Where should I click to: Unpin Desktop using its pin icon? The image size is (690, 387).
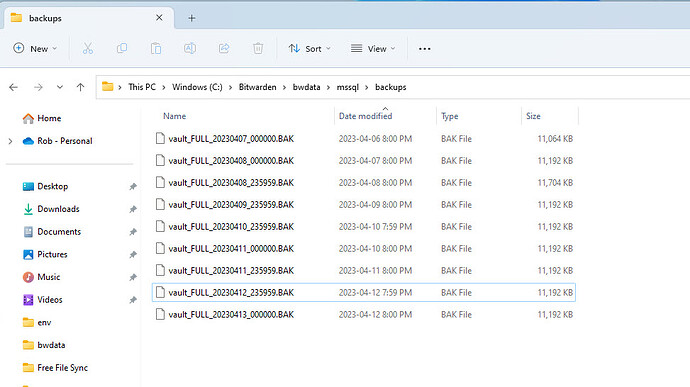pyautogui.click(x=133, y=187)
